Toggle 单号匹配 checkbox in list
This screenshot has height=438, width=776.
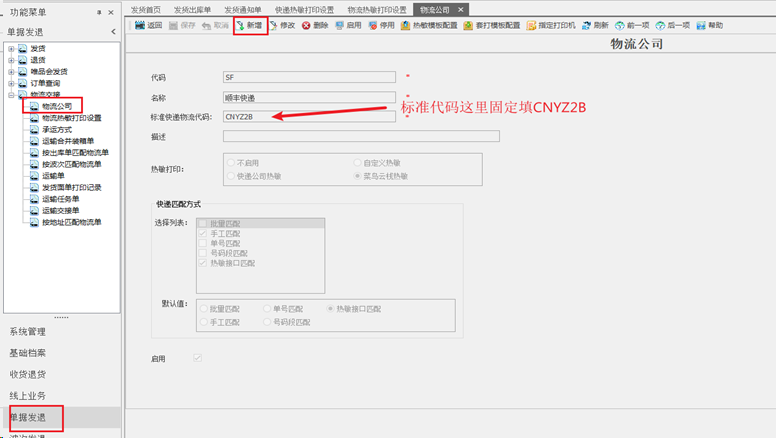click(202, 243)
